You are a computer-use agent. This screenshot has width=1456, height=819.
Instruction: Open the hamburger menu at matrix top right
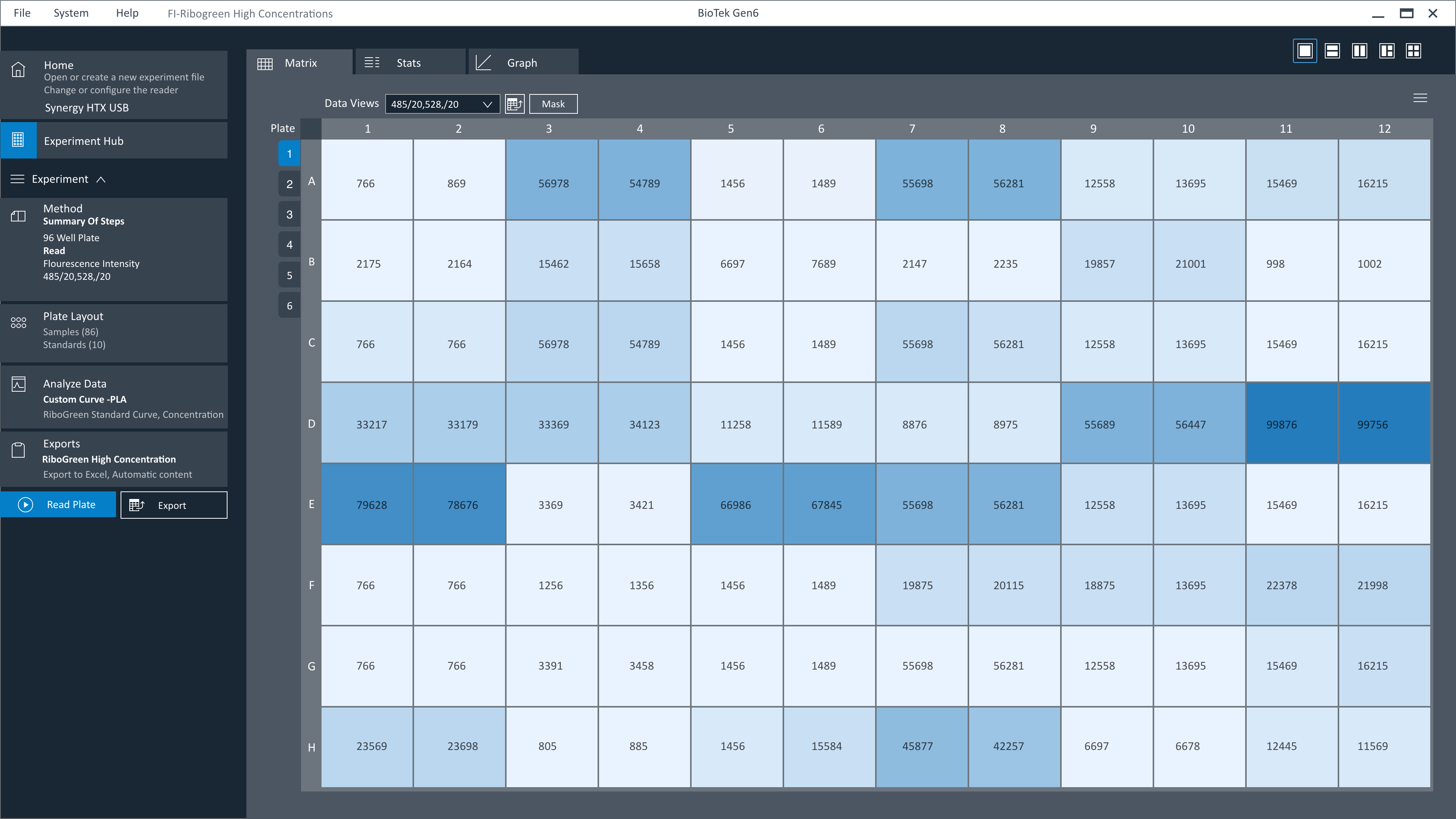pyautogui.click(x=1420, y=98)
